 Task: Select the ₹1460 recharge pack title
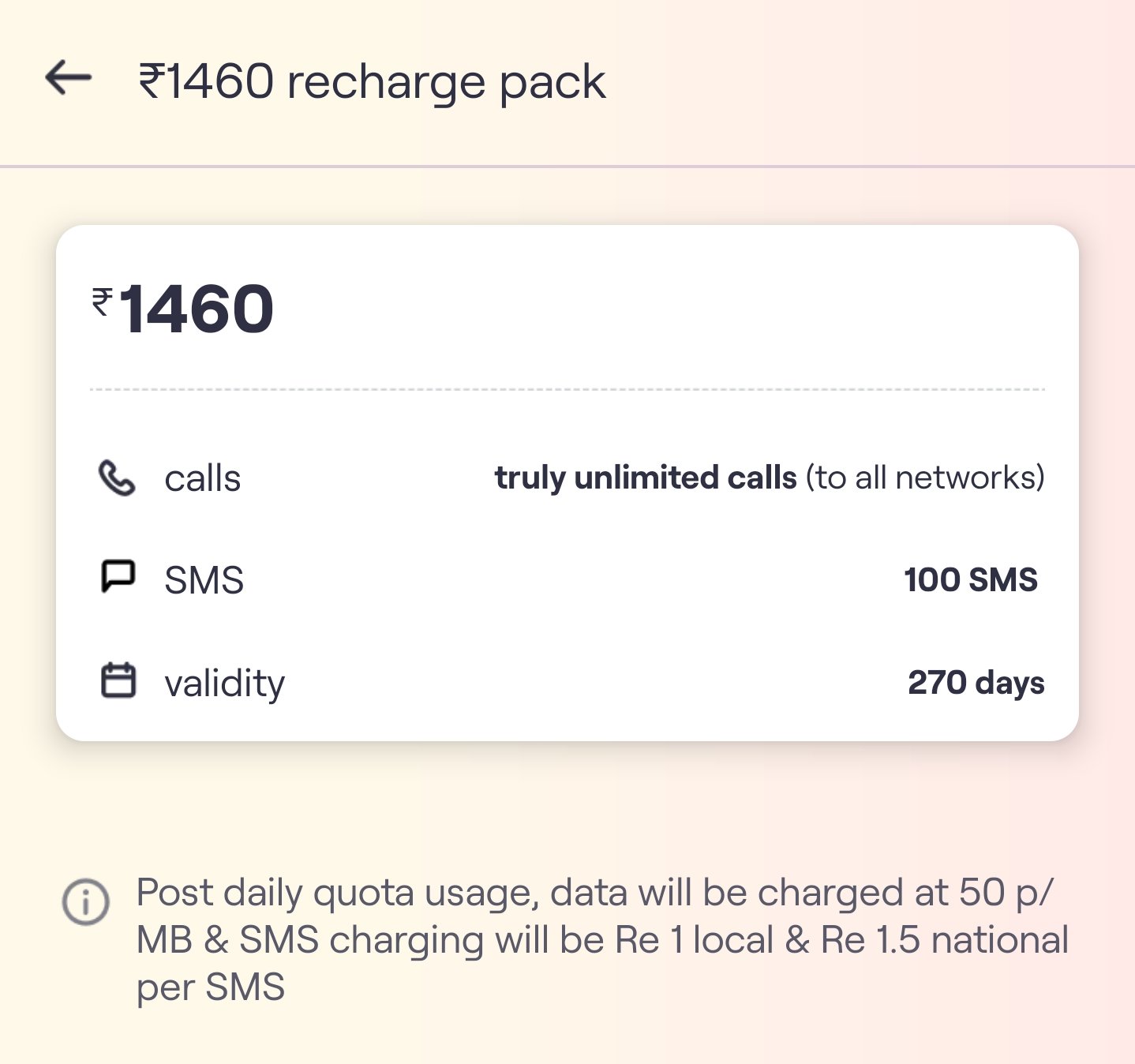pyautogui.click(x=372, y=81)
